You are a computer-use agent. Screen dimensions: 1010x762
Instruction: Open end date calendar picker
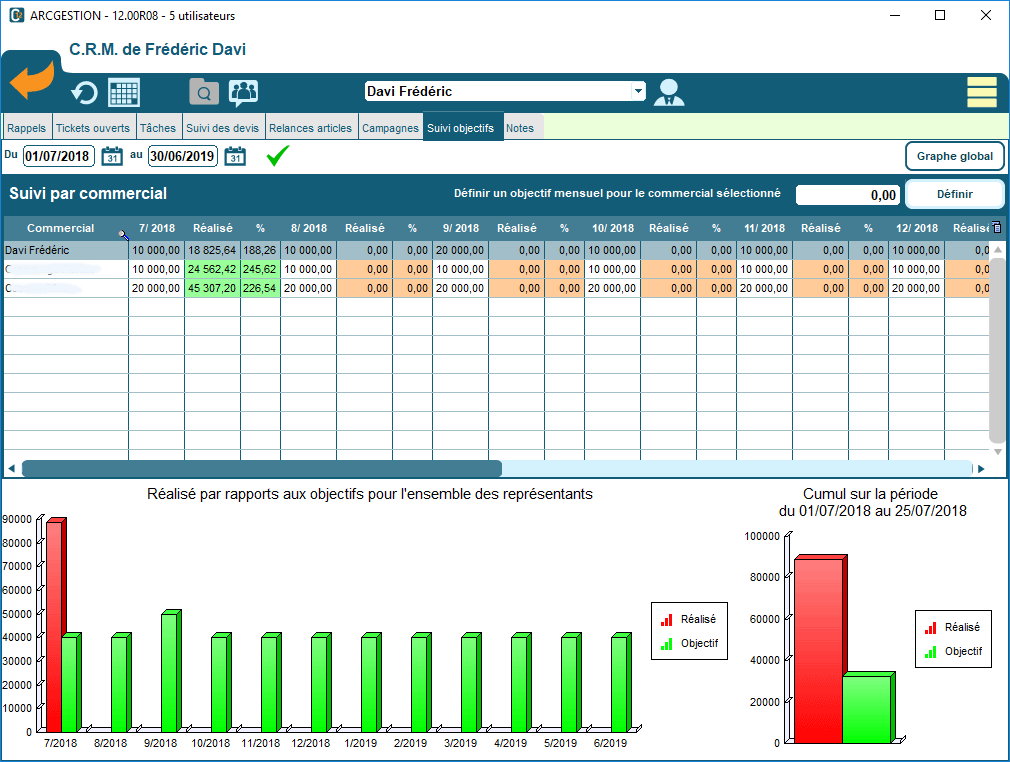tap(235, 156)
